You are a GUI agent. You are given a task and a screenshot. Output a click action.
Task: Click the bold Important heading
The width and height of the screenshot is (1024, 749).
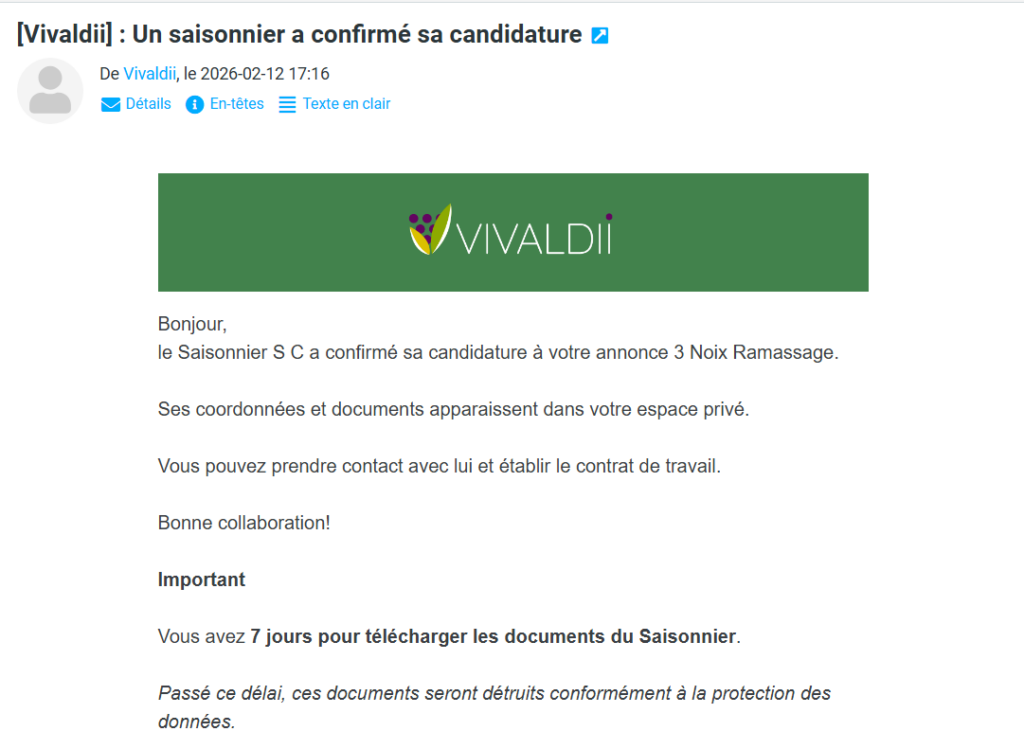point(201,580)
